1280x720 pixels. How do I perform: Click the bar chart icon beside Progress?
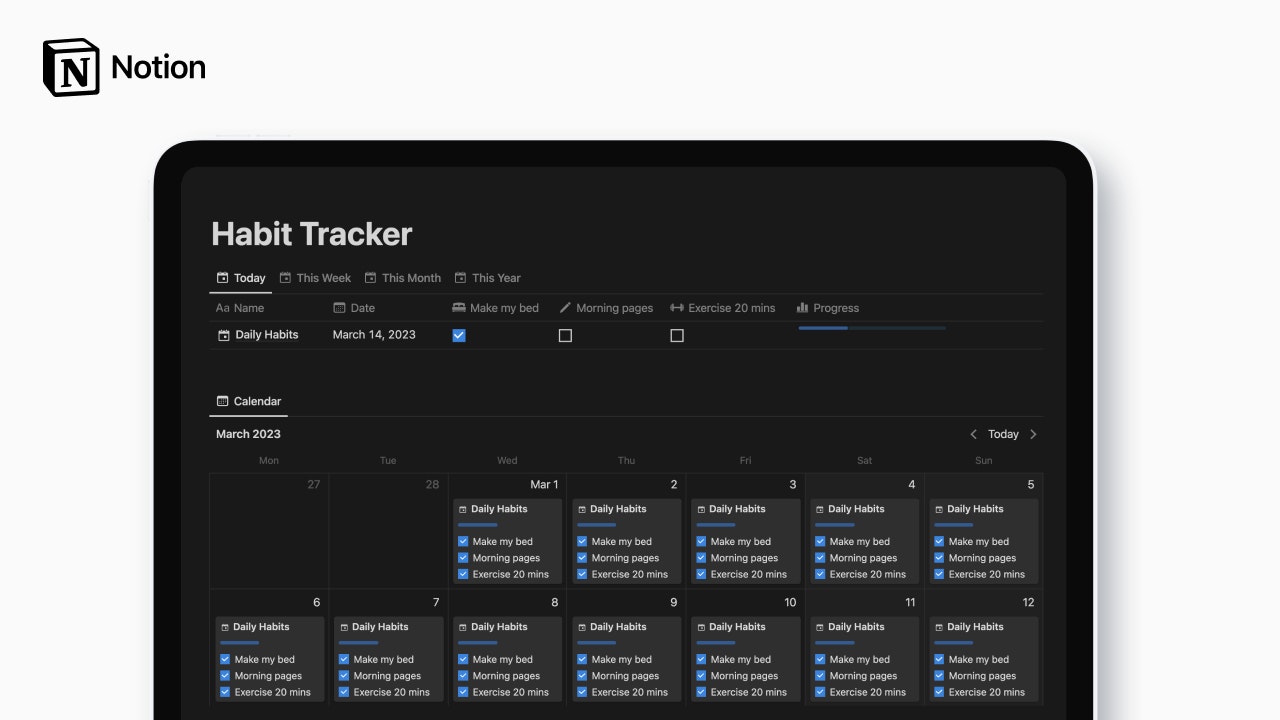(802, 308)
